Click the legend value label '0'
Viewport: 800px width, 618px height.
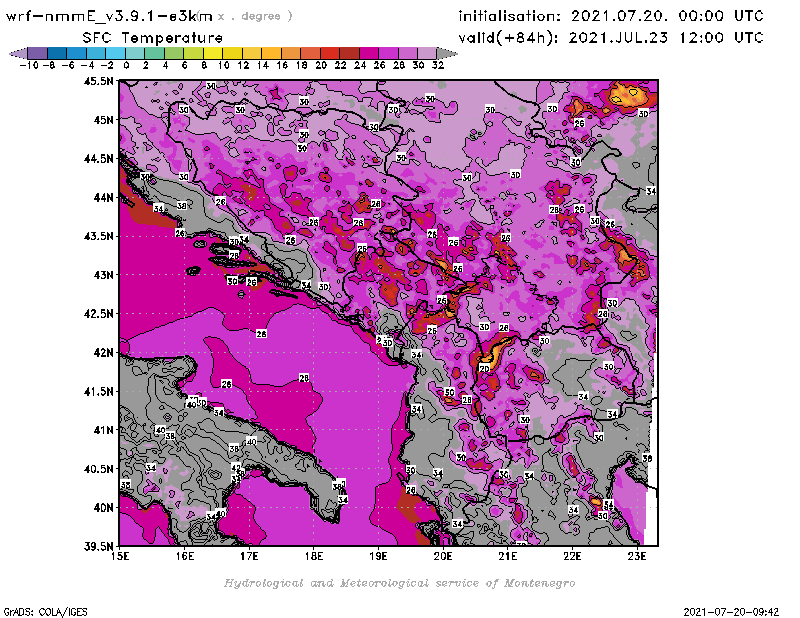click(x=126, y=65)
